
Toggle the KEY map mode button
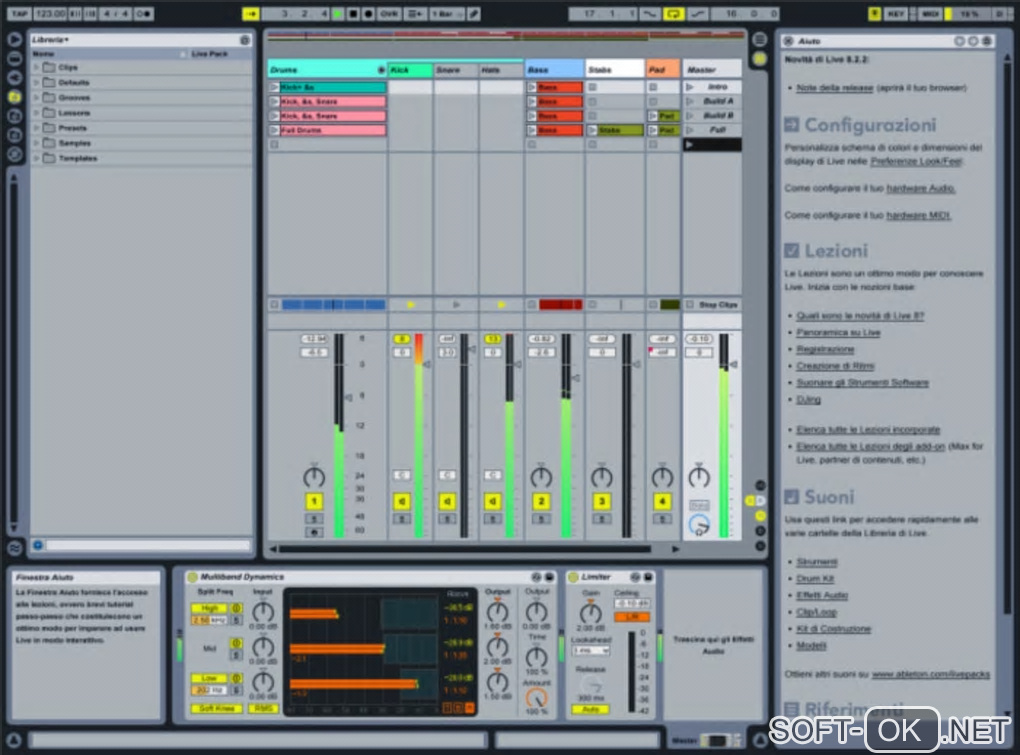pos(896,13)
